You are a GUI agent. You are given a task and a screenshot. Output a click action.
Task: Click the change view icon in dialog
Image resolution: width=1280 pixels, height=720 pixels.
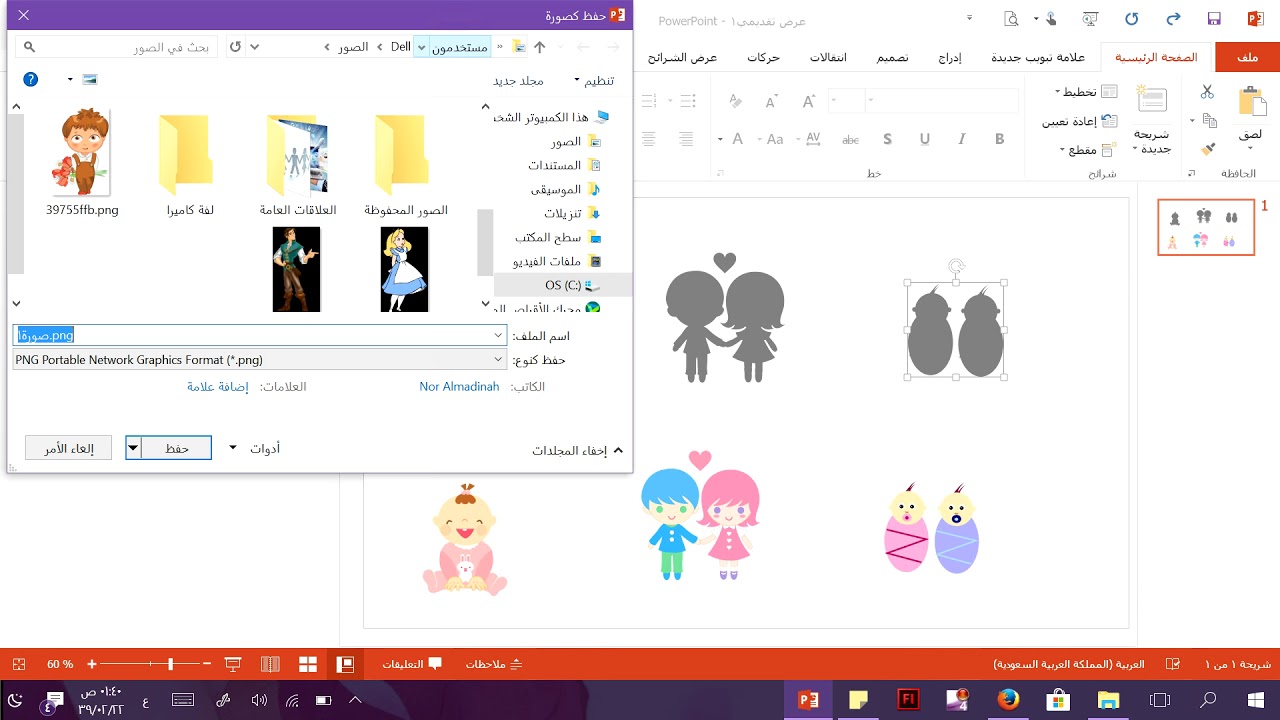tap(90, 79)
